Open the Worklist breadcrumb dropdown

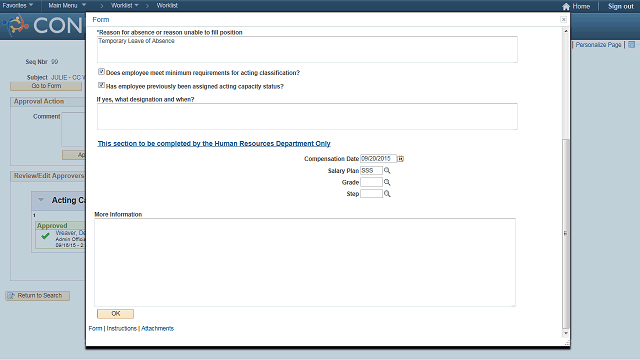[124, 5]
